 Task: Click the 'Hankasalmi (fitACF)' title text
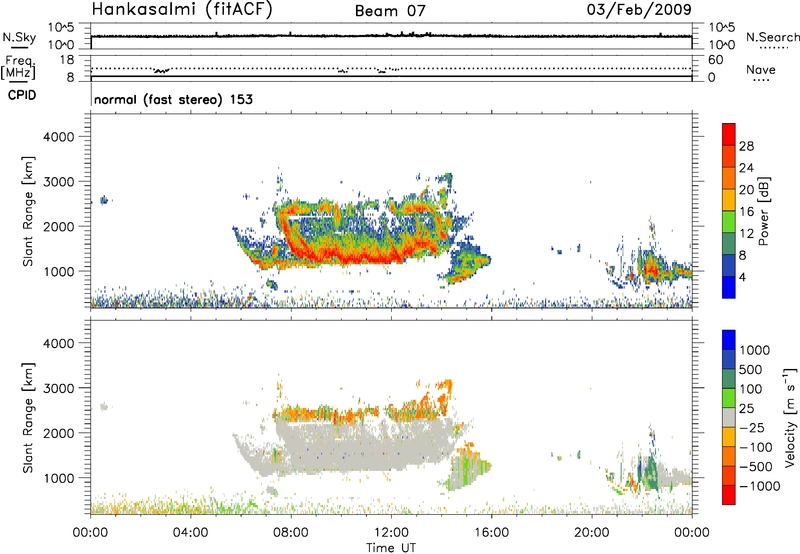182,9
